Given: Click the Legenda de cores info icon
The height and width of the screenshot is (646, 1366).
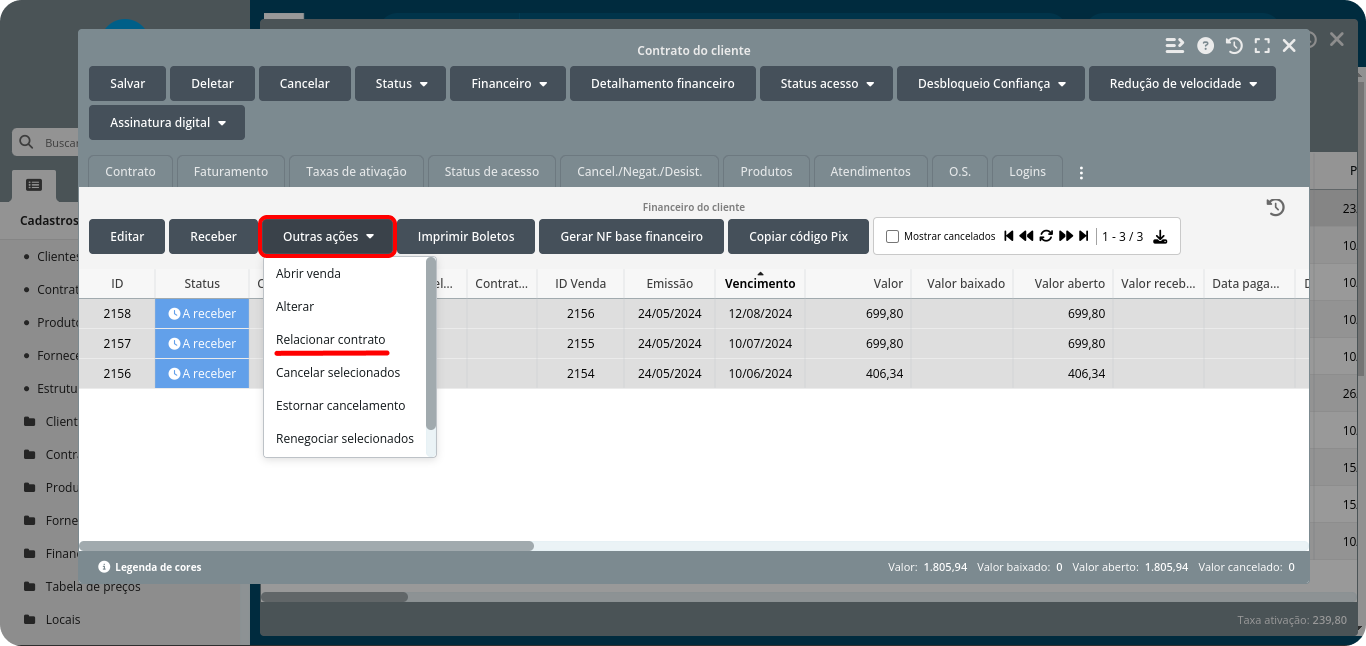Looking at the screenshot, I should click(x=104, y=567).
